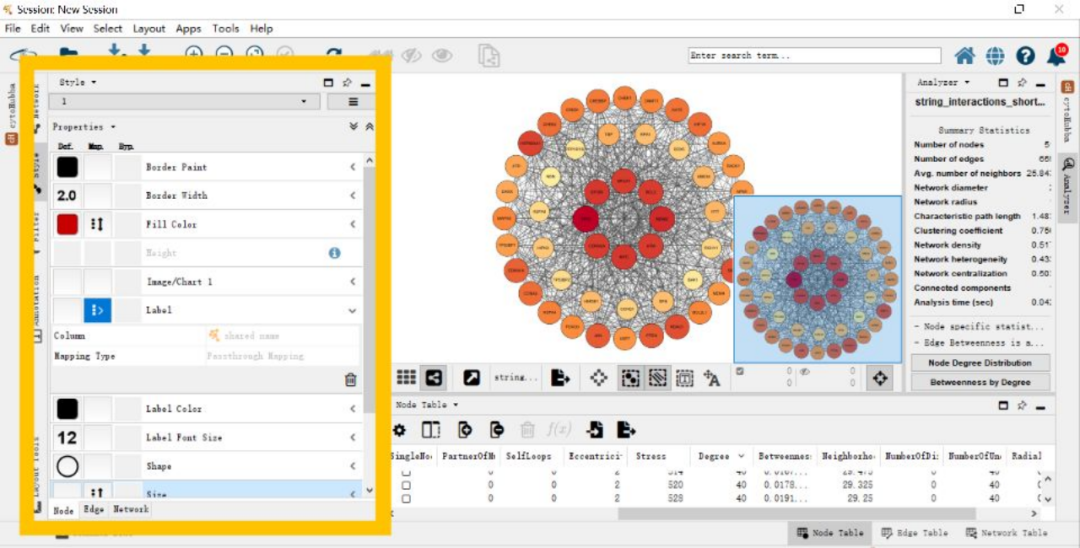This screenshot has height=548, width=1080.
Task: Open the Style panel dropdown arrow
Action: point(94,83)
